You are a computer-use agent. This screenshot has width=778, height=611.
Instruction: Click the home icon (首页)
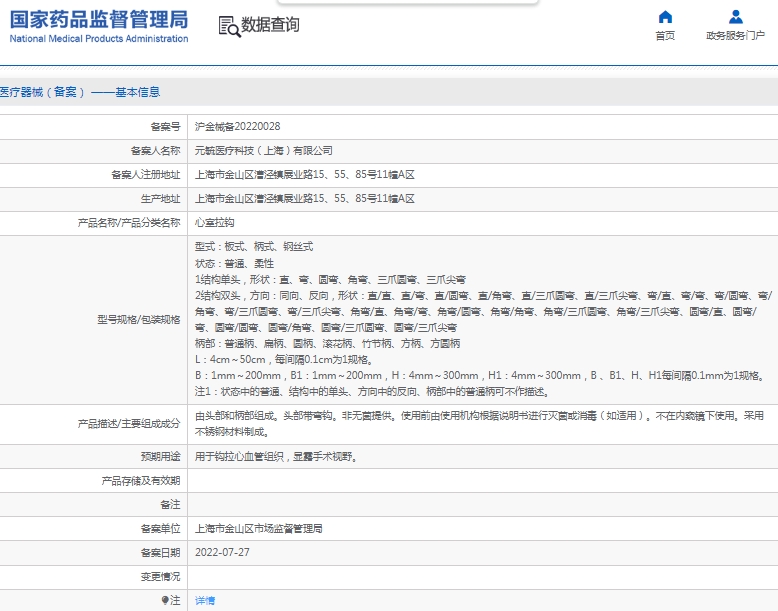click(x=665, y=17)
